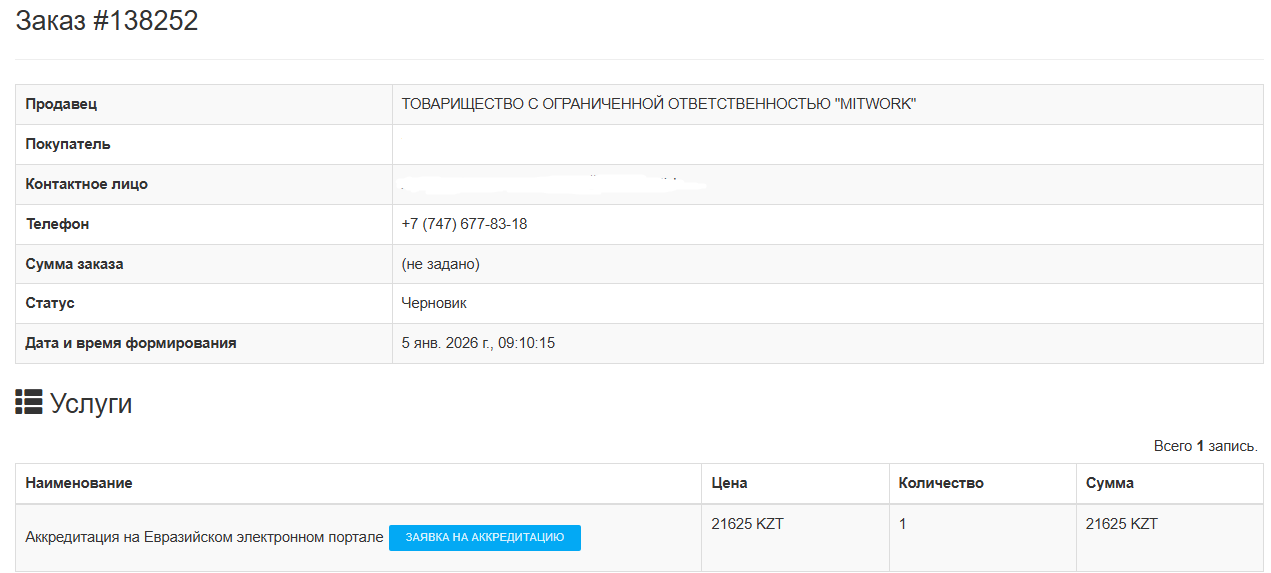Click the Дата и время формирования label
Screen dimensions: 1271x573
[x=131, y=343]
